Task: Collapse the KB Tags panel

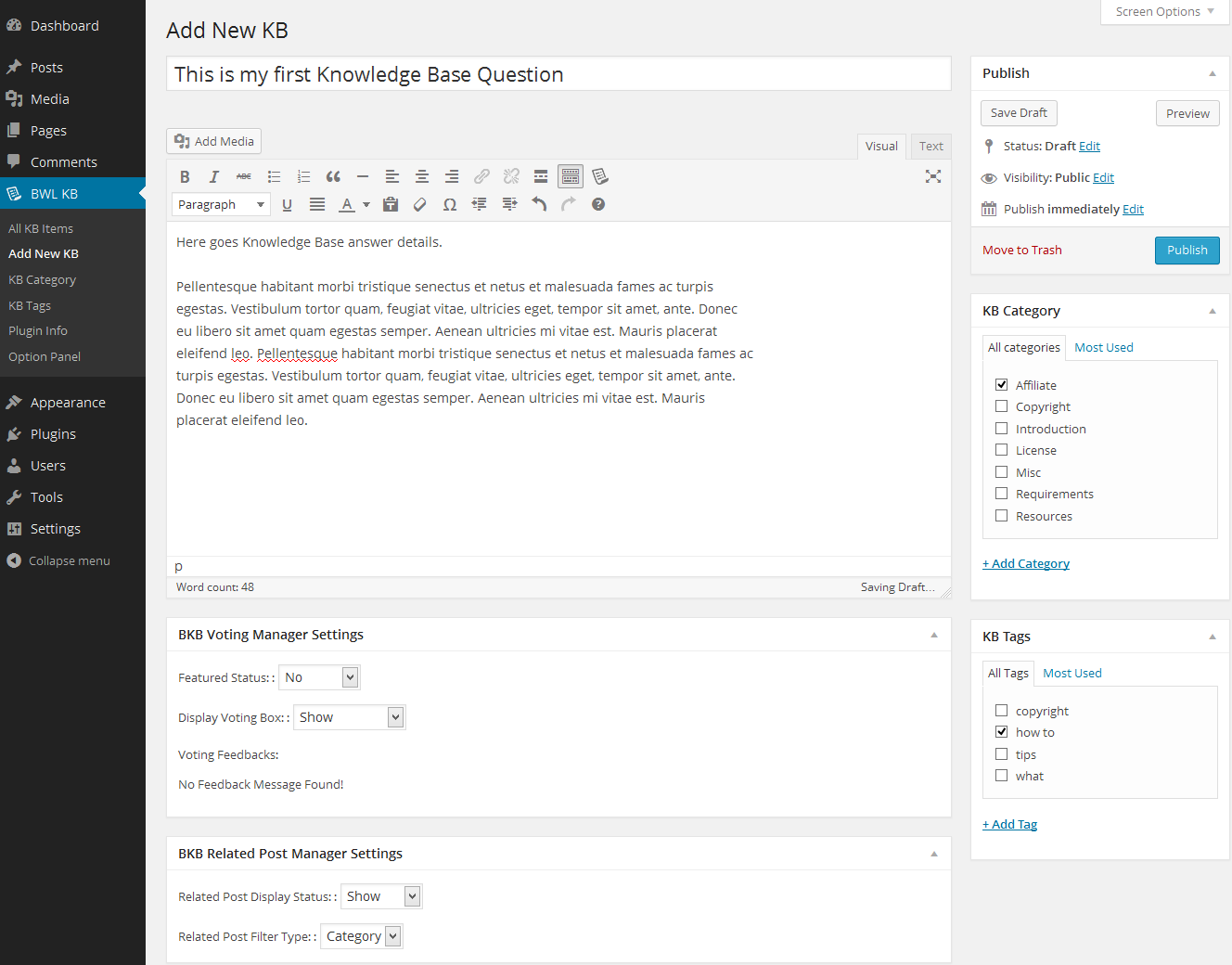Action: (x=1212, y=636)
